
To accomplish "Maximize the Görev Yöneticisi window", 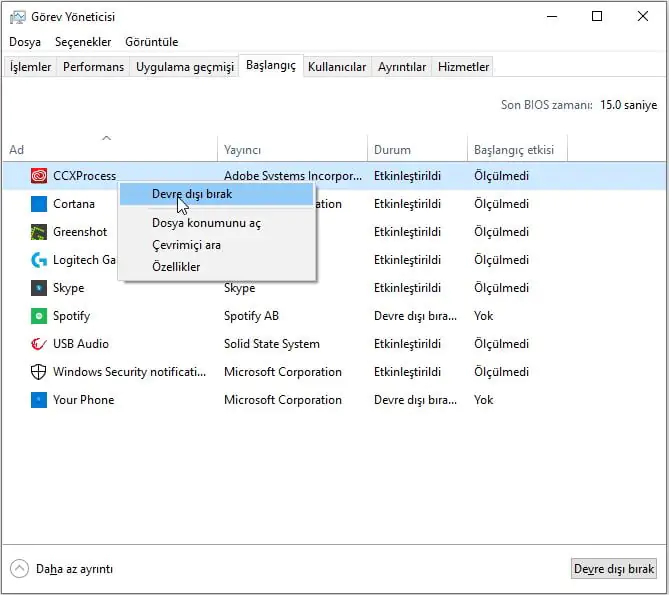I will 597,17.
